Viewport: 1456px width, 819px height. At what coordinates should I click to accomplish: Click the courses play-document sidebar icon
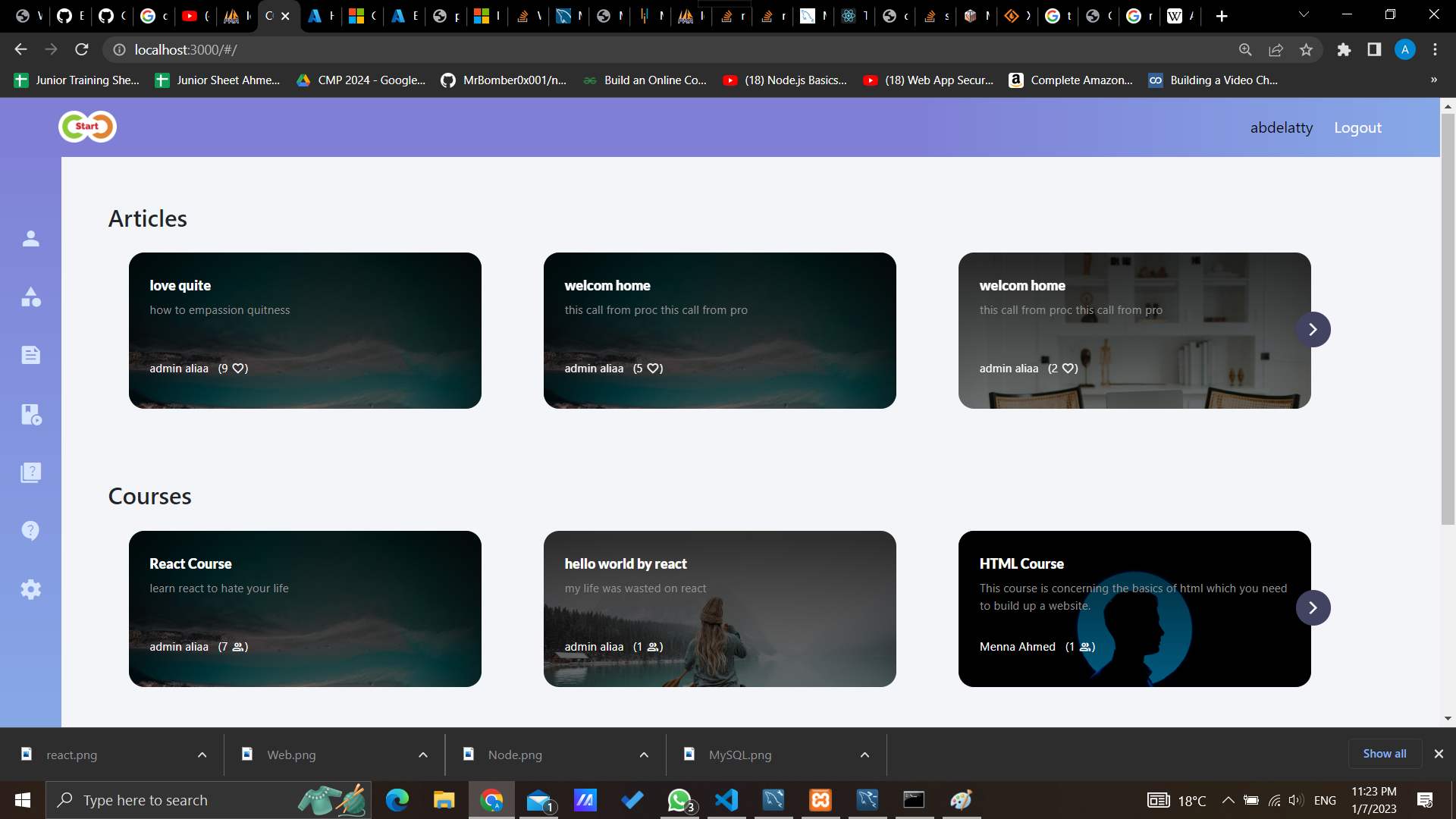[30, 414]
